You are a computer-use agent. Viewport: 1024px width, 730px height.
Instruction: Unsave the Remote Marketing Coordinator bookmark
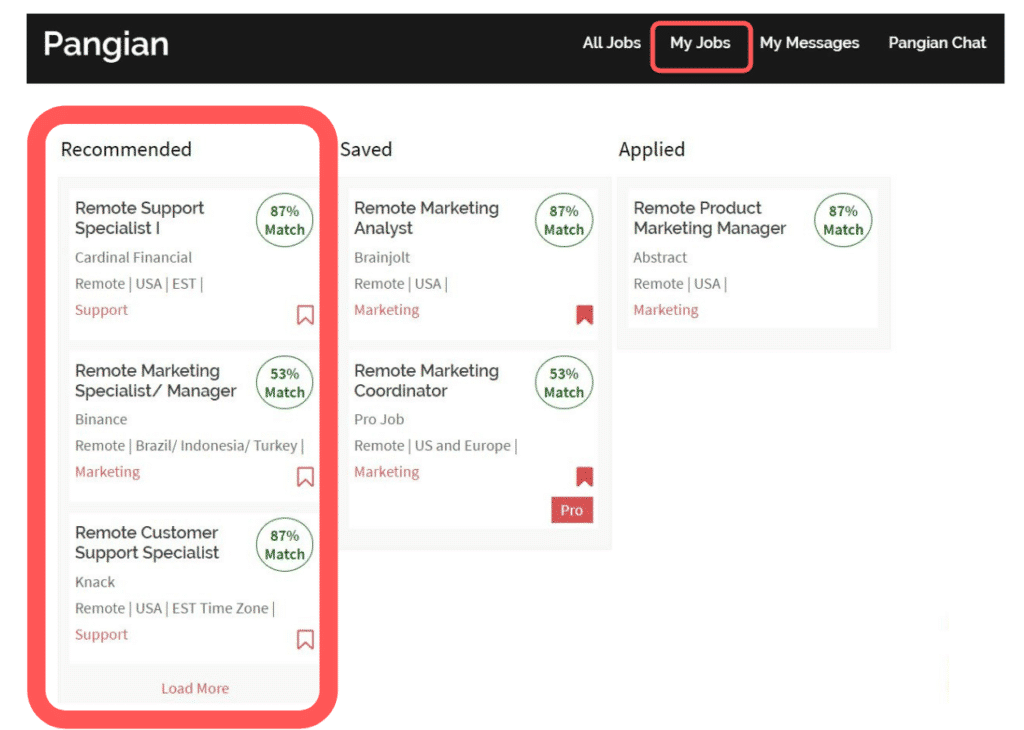[x=584, y=477]
